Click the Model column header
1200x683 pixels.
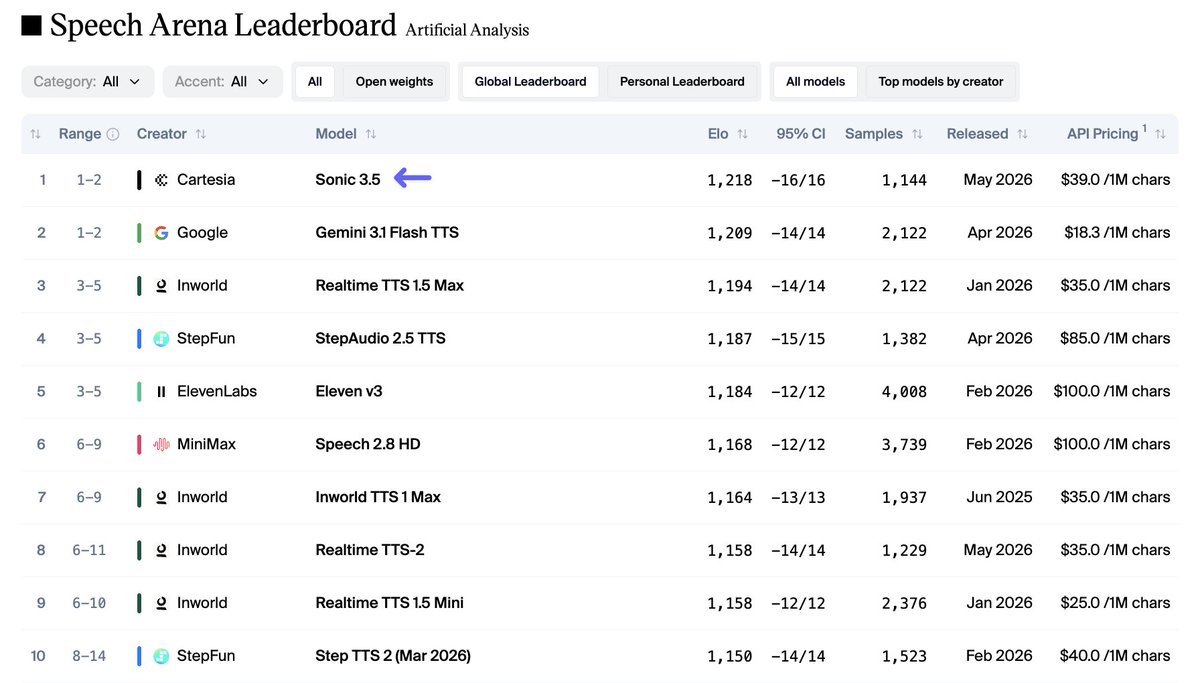click(336, 134)
